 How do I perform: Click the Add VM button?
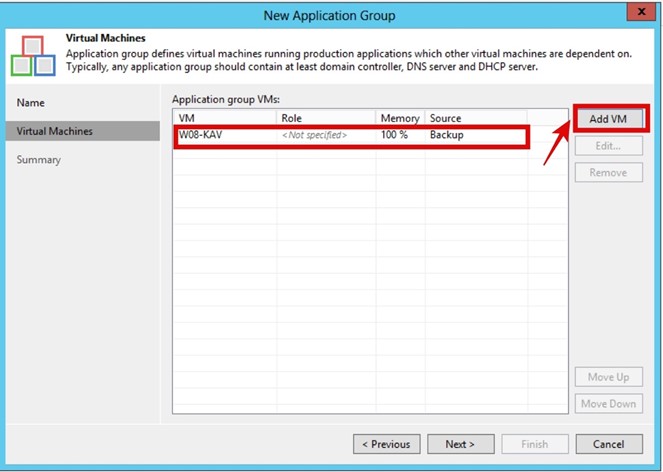[608, 119]
